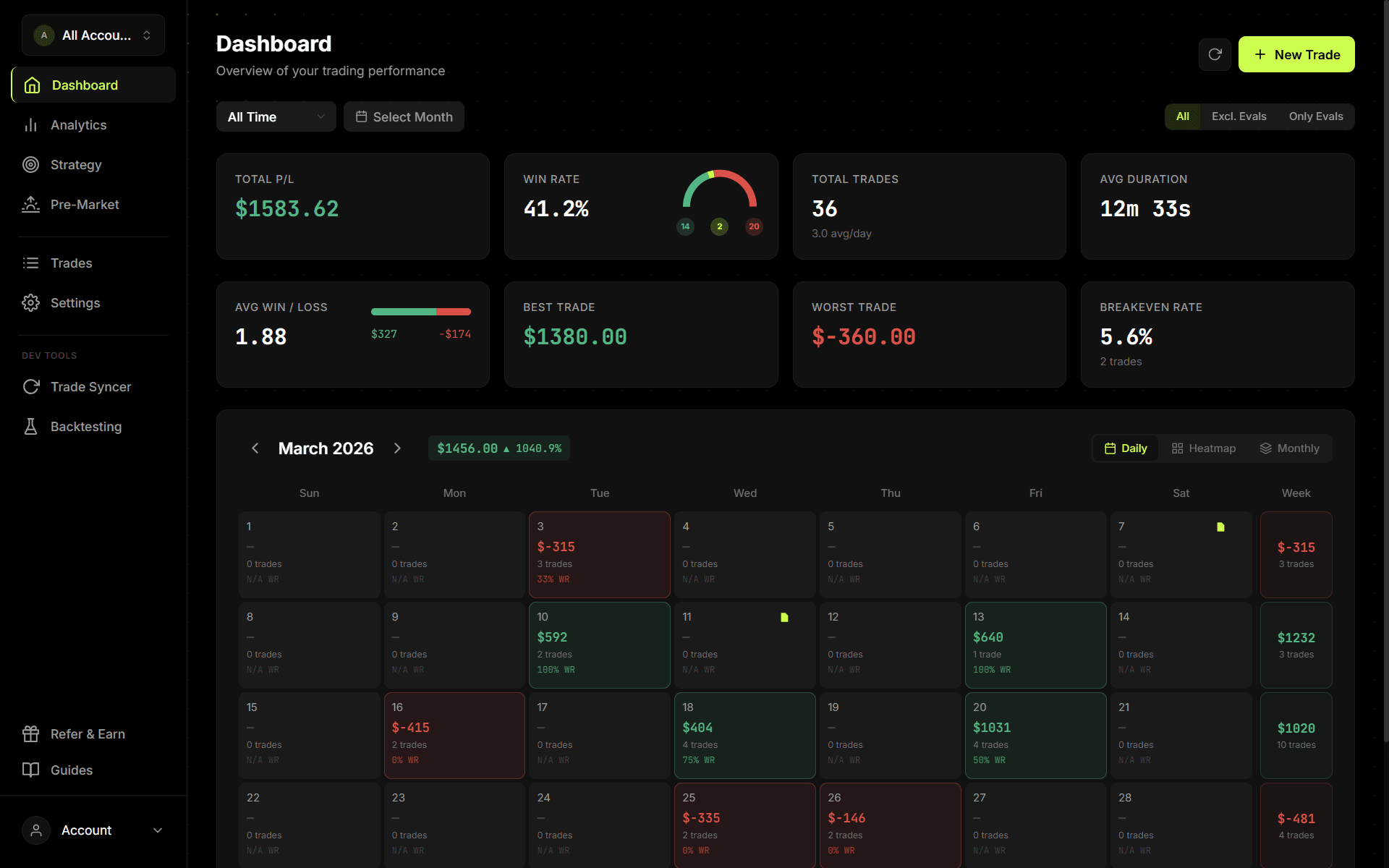Switch calendar view to Heatmap

point(1204,448)
